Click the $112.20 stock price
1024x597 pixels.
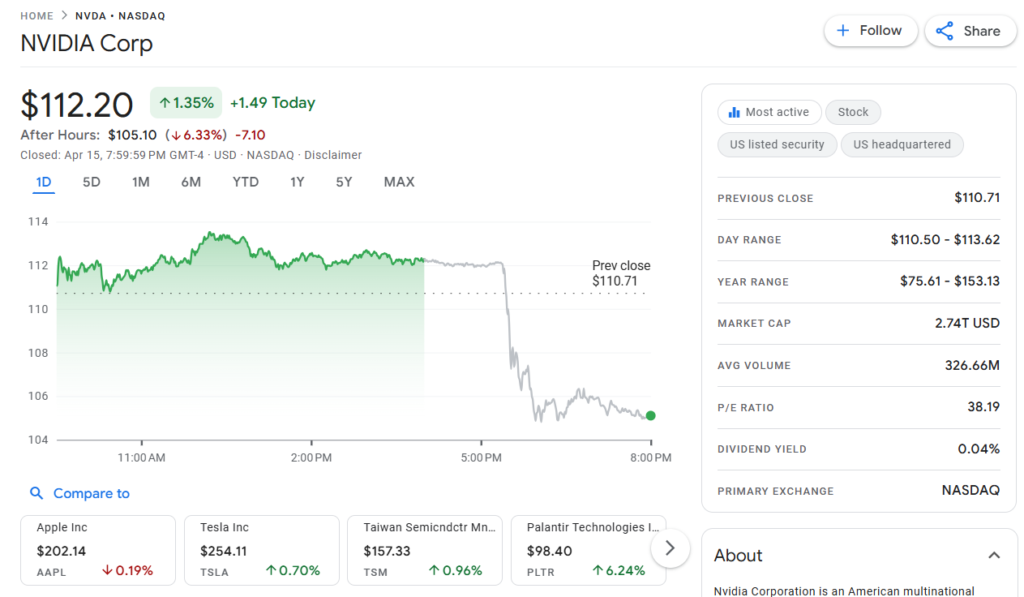[77, 105]
